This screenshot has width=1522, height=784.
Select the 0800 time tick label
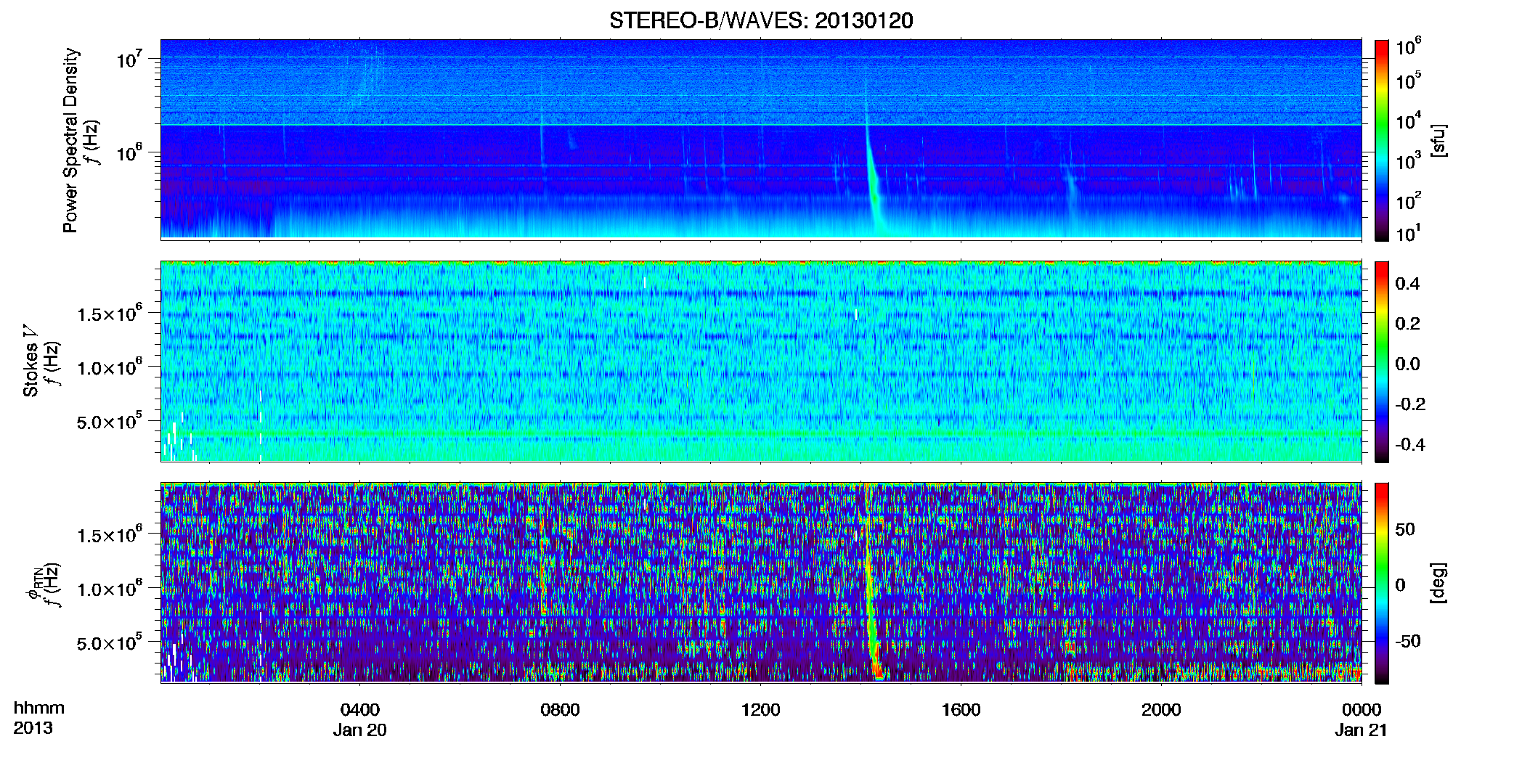pos(560,709)
